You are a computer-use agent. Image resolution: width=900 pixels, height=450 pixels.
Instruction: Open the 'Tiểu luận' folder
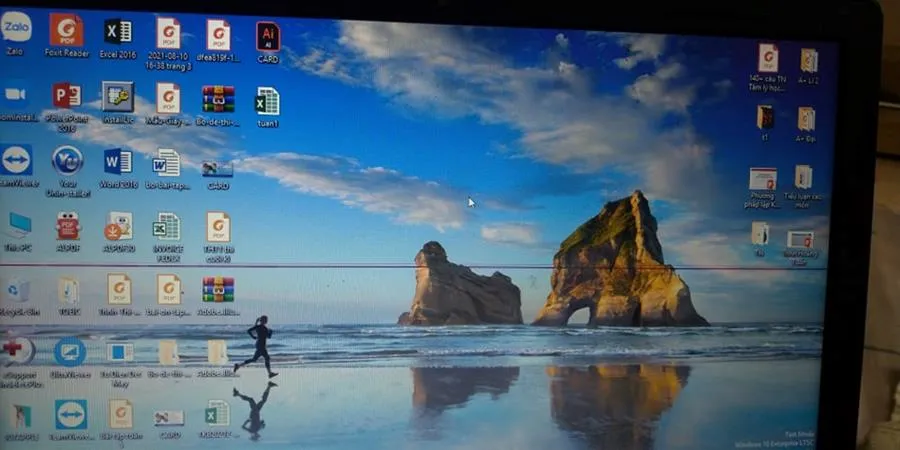(x=803, y=178)
